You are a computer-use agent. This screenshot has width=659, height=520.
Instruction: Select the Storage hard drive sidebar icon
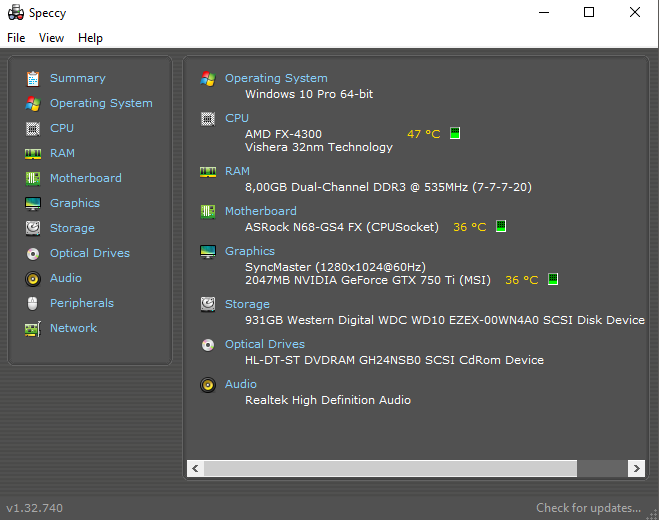tap(33, 228)
